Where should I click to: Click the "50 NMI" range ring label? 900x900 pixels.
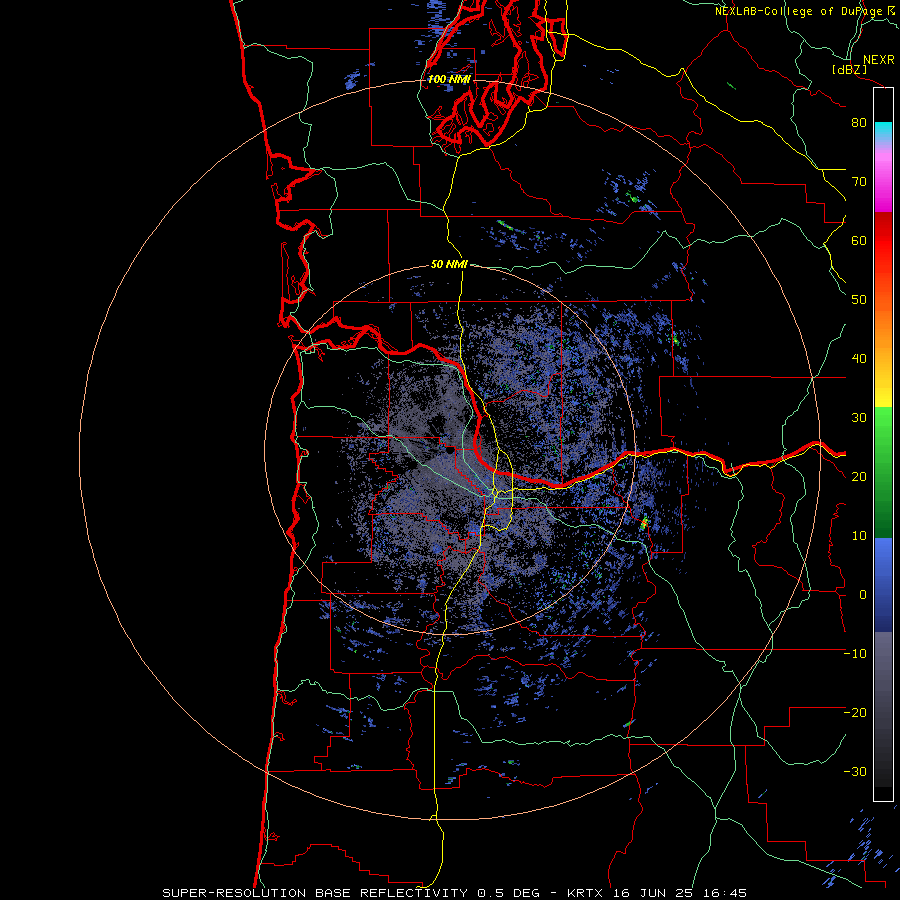[x=449, y=265]
